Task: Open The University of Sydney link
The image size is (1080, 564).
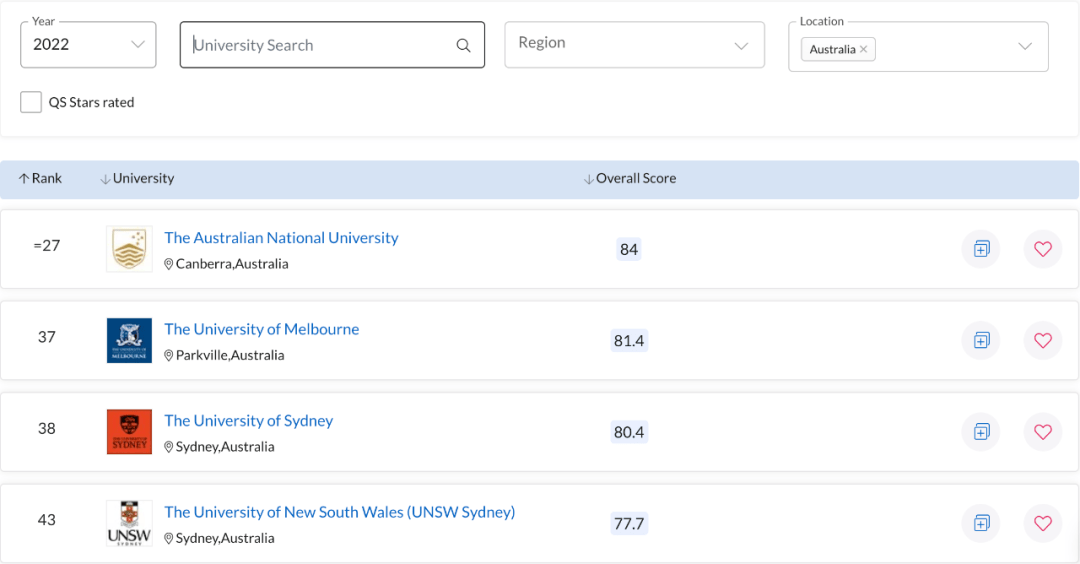Action: click(x=249, y=421)
